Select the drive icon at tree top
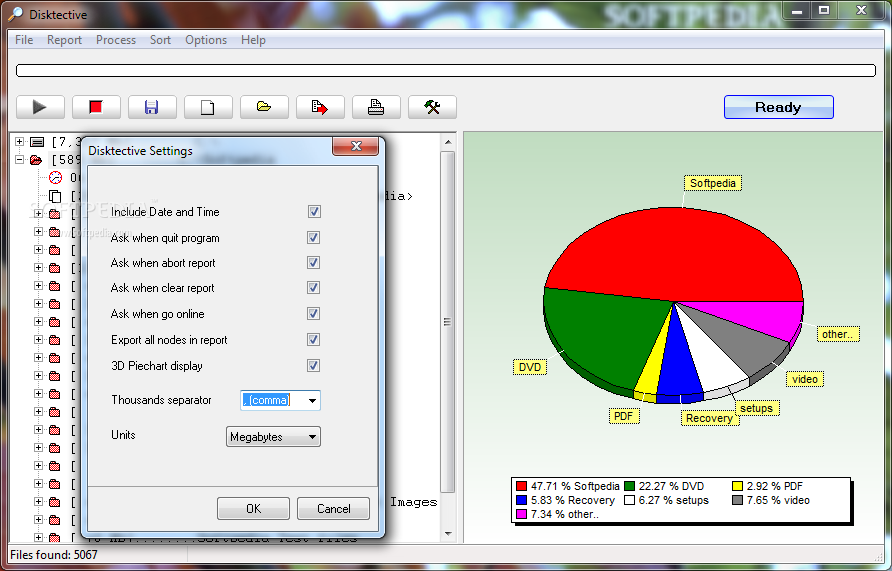Screen dimensions: 892x571 pos(37,142)
